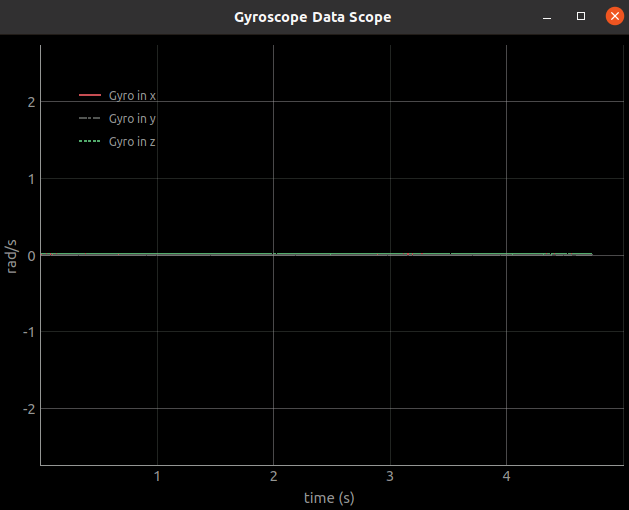Click the 'Gyro in z' legend label
The image size is (629, 510).
click(x=132, y=142)
